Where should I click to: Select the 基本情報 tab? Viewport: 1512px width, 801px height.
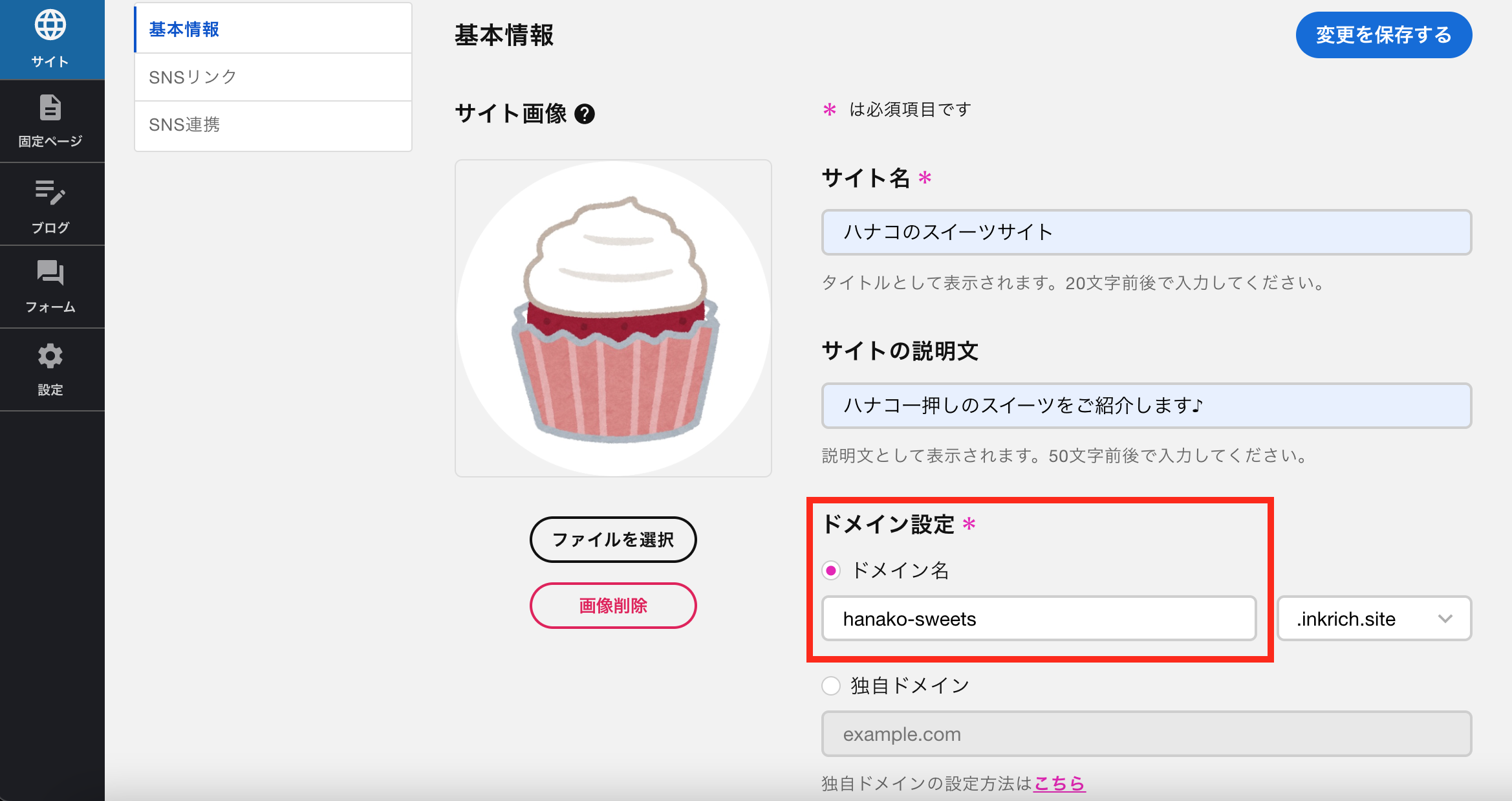(273, 29)
